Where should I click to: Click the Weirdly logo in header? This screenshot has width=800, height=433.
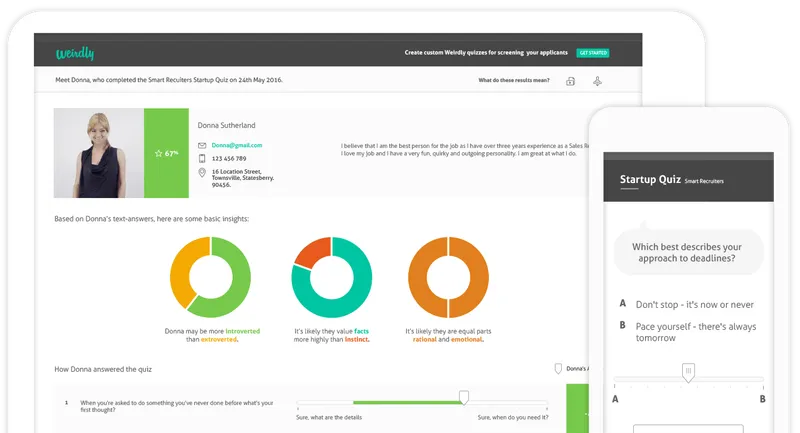pyautogui.click(x=75, y=53)
